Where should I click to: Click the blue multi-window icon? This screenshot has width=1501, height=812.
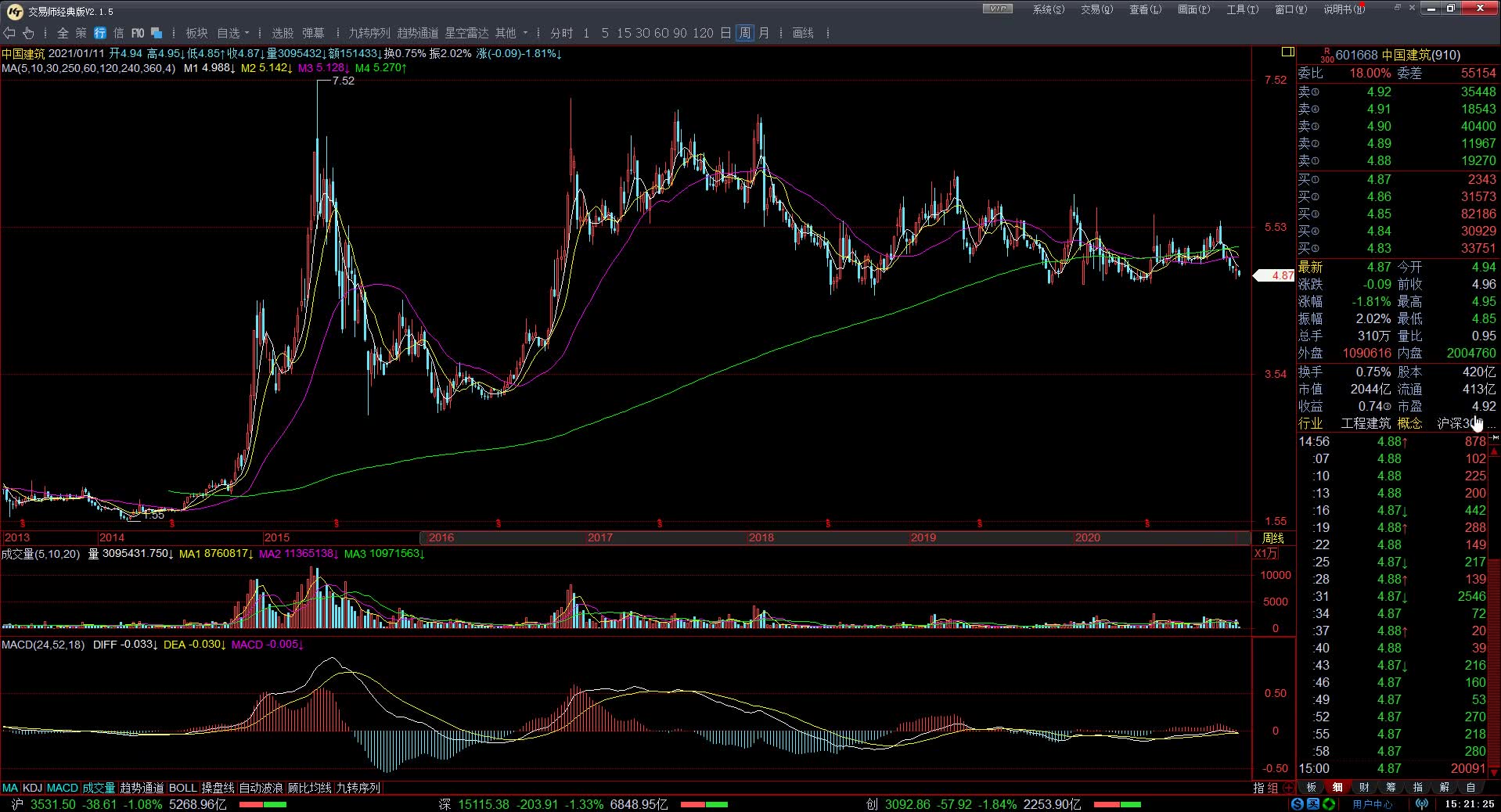157,33
